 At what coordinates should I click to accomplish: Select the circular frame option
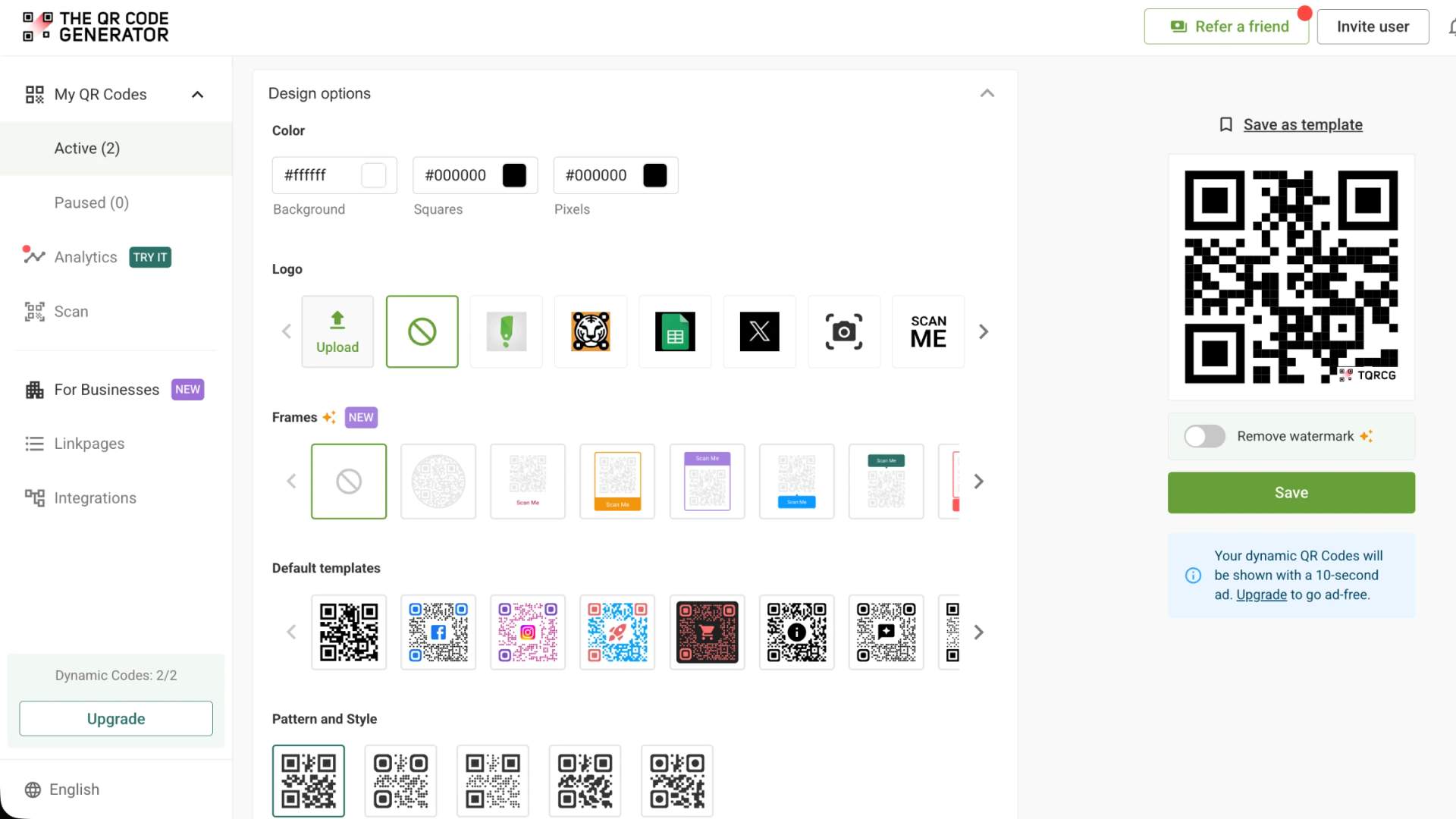click(x=438, y=482)
